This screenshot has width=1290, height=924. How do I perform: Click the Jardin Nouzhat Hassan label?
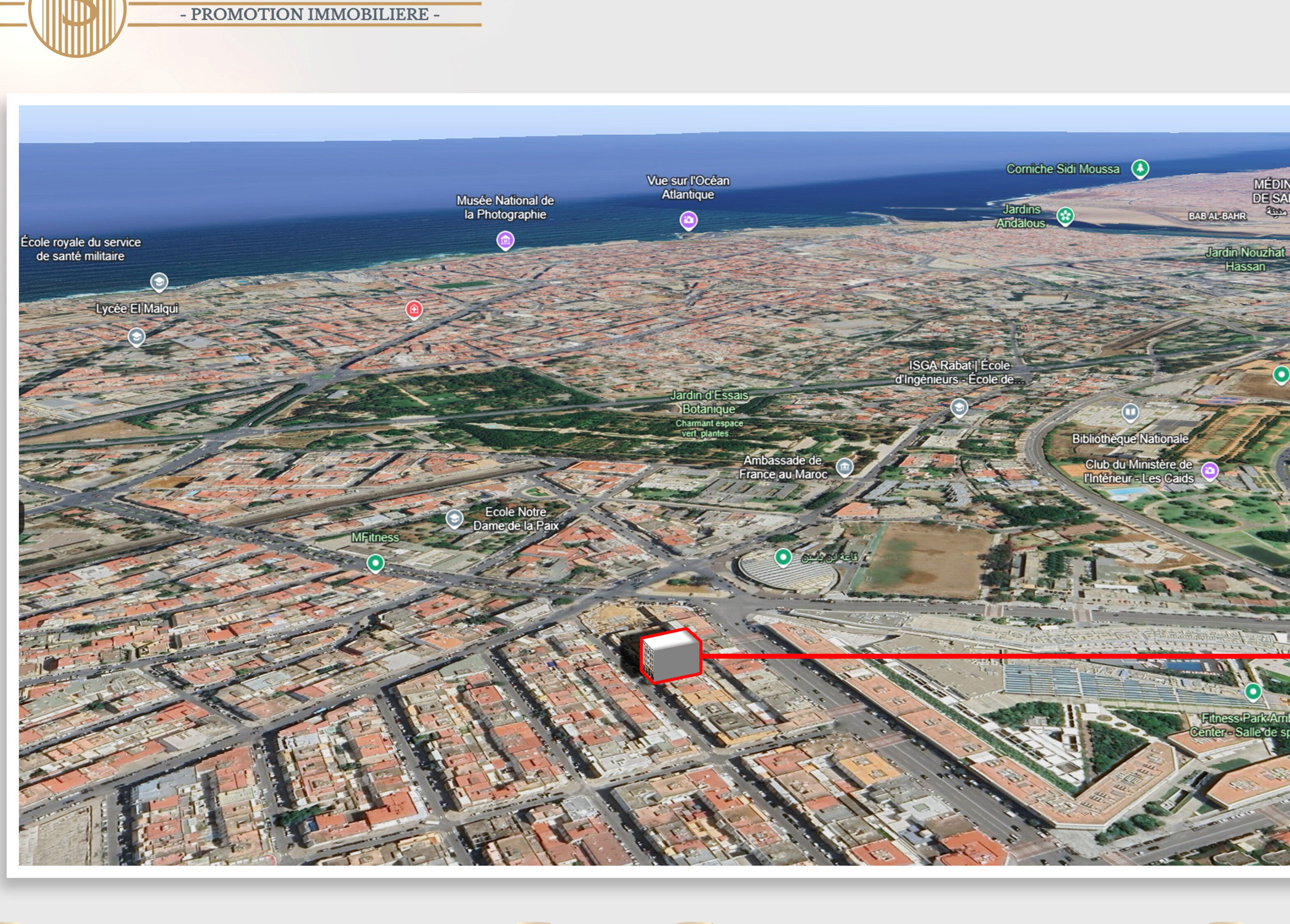click(1244, 259)
